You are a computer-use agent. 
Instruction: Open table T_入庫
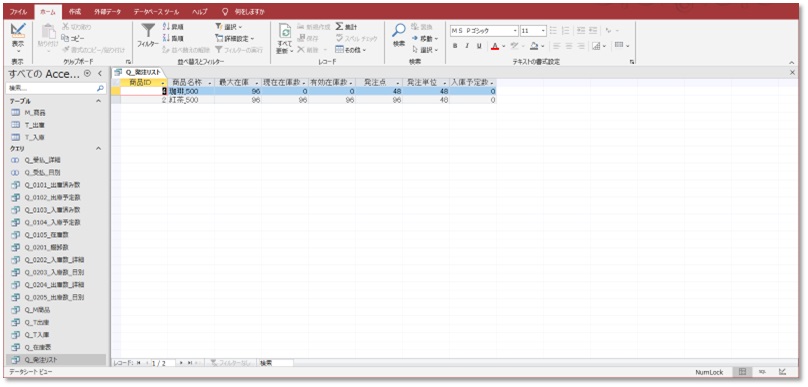tap(35, 137)
